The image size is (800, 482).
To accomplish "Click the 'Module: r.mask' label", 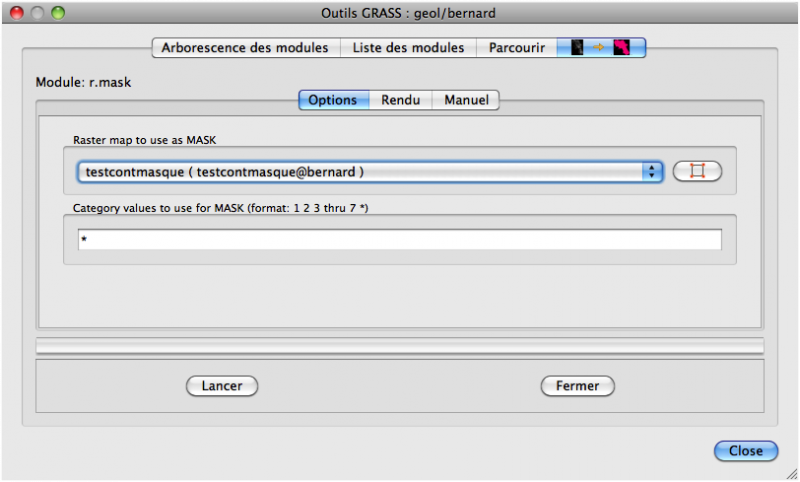I will [x=84, y=81].
